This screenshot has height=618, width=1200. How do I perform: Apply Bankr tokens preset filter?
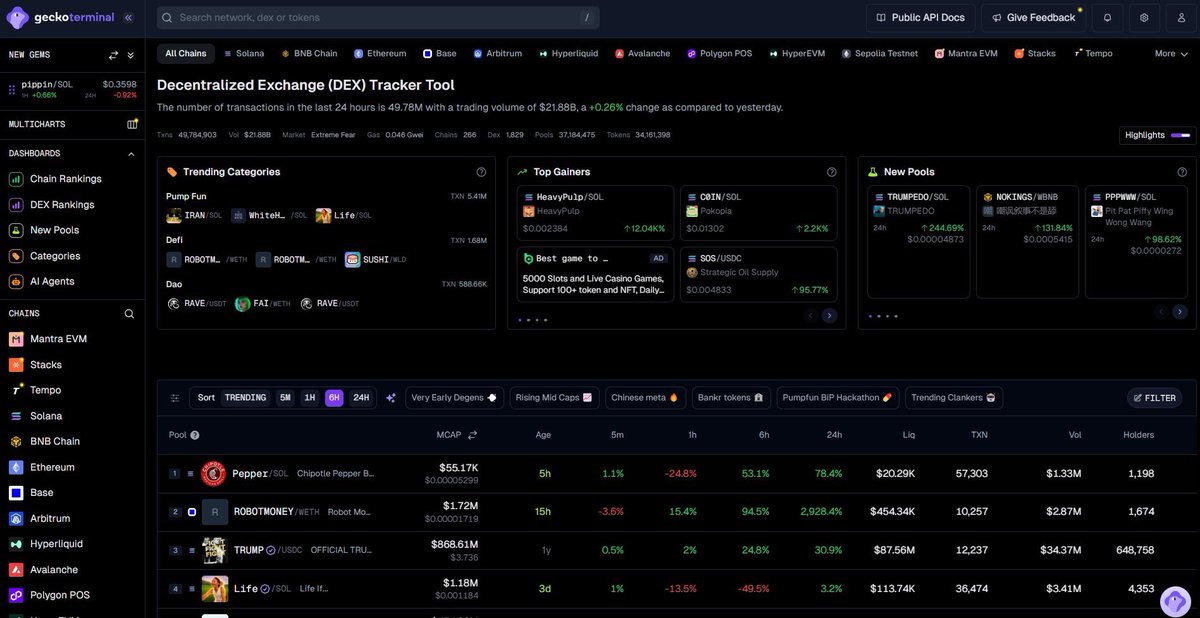click(731, 398)
